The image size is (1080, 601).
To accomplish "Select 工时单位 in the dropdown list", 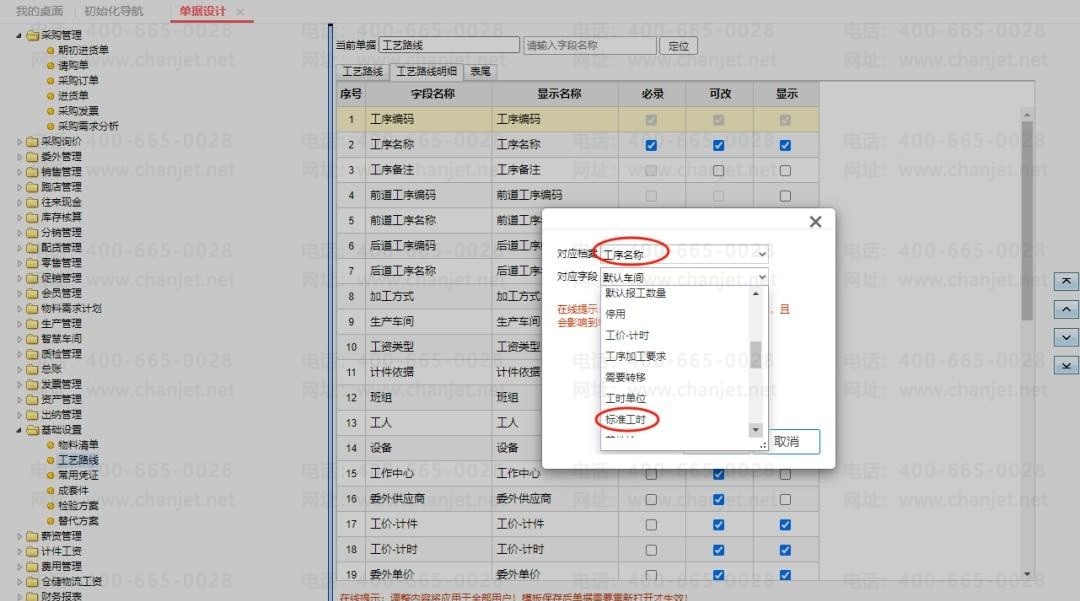I will pos(626,399).
